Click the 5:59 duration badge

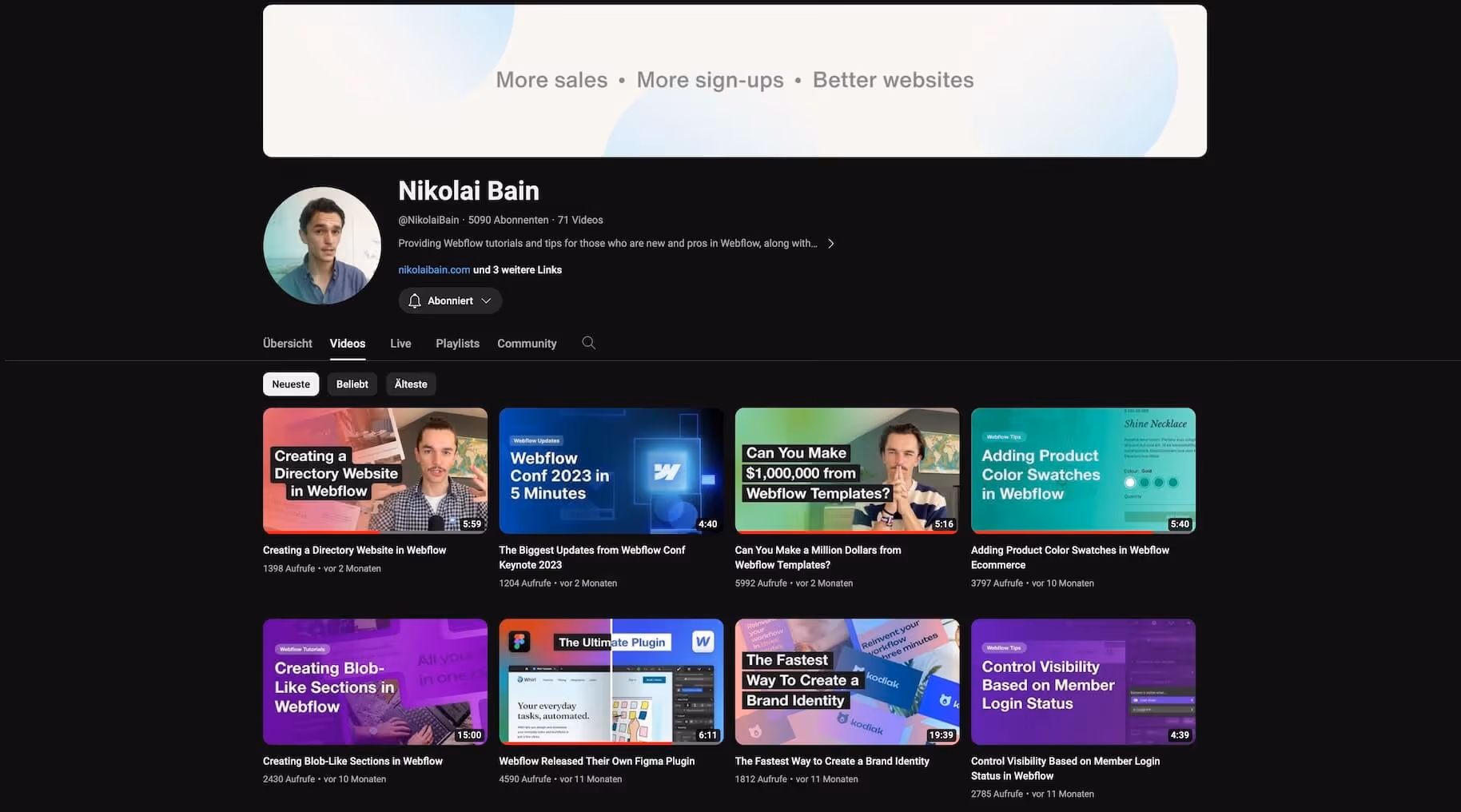coord(472,524)
